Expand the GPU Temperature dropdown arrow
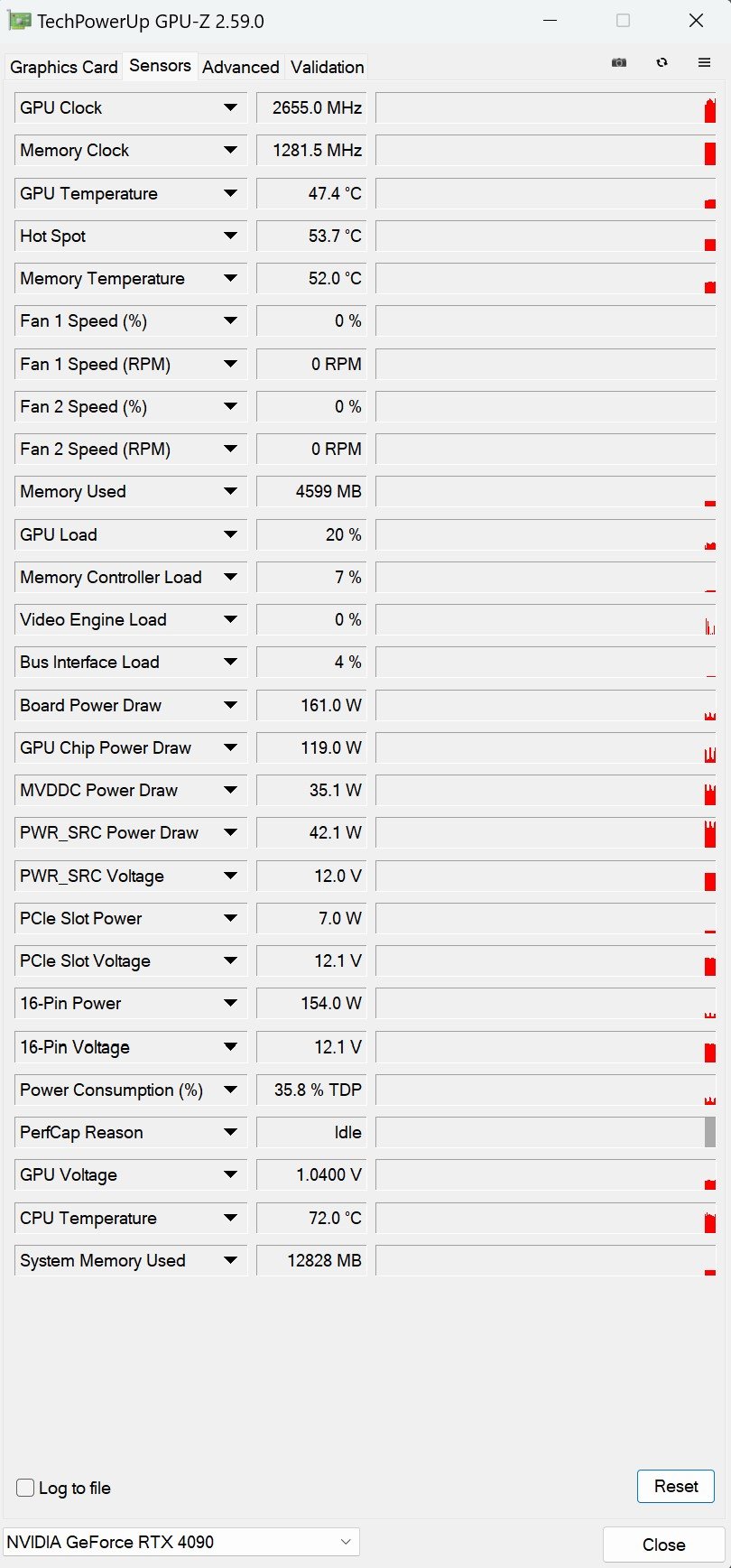This screenshot has height=1568, width=731. (230, 193)
